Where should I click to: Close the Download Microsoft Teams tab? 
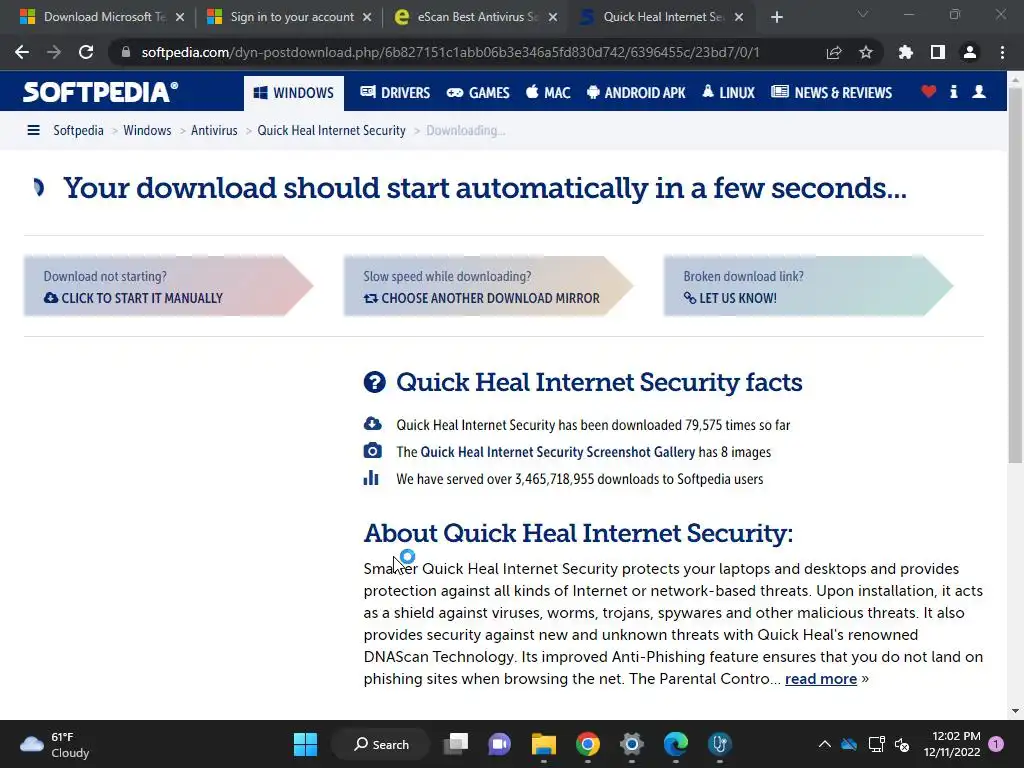point(180,17)
